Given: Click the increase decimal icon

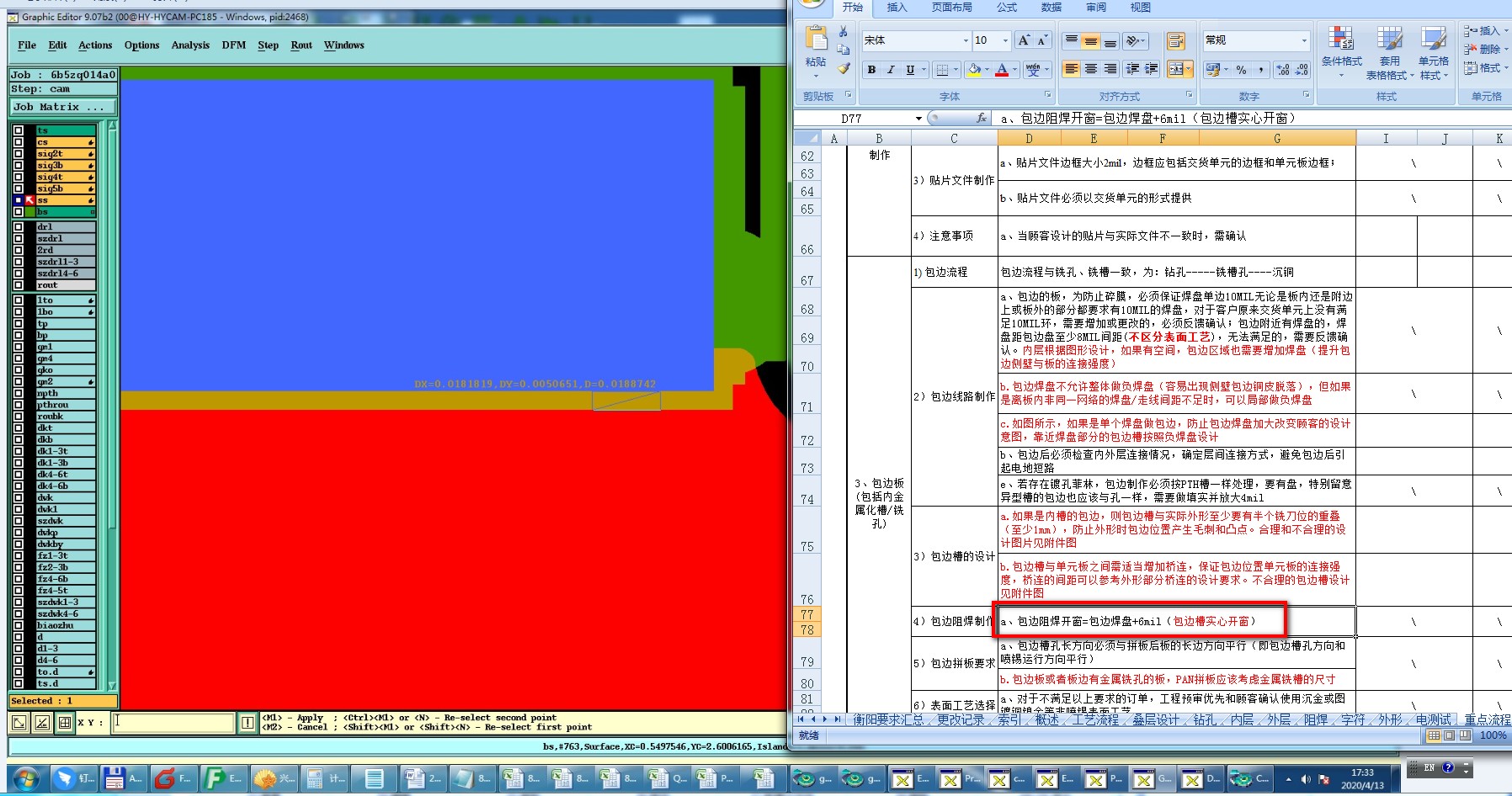Looking at the screenshot, I should (1282, 70).
